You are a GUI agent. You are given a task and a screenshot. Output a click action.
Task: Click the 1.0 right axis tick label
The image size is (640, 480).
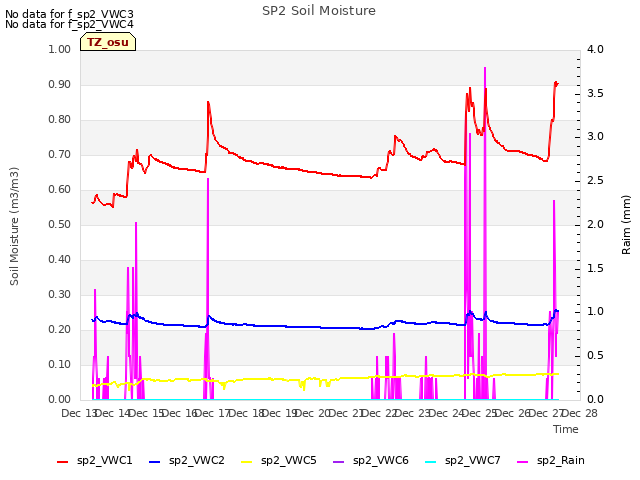point(595,312)
